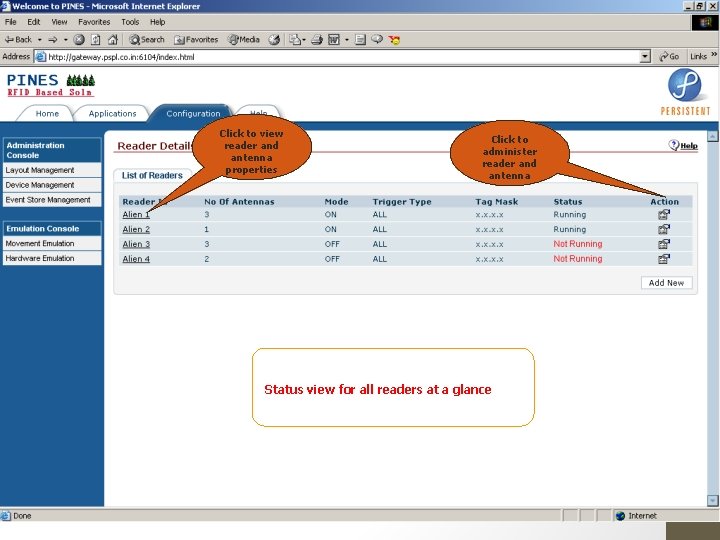The image size is (720, 540).
Task: Click the Persistent logo
Action: (685, 92)
